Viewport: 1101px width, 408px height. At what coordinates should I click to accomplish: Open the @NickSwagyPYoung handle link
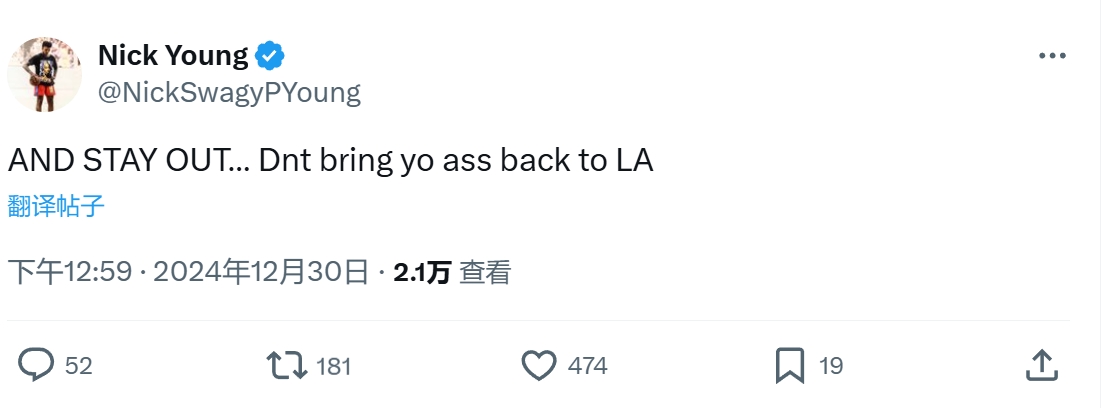coord(229,93)
